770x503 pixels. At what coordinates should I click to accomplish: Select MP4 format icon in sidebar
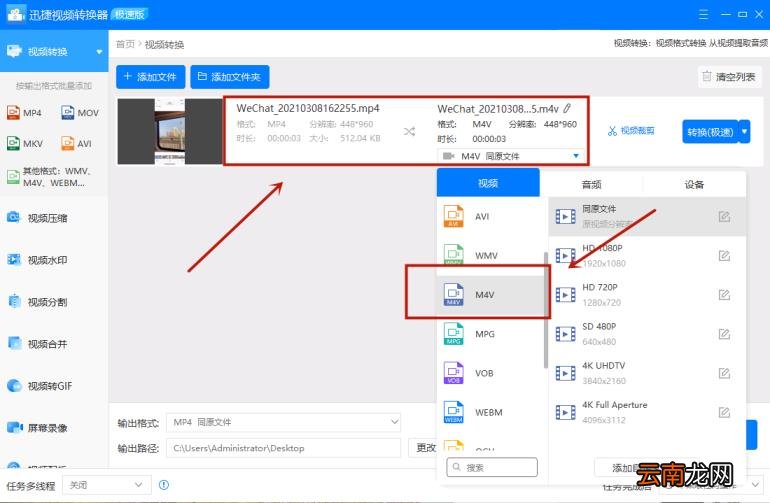14,112
